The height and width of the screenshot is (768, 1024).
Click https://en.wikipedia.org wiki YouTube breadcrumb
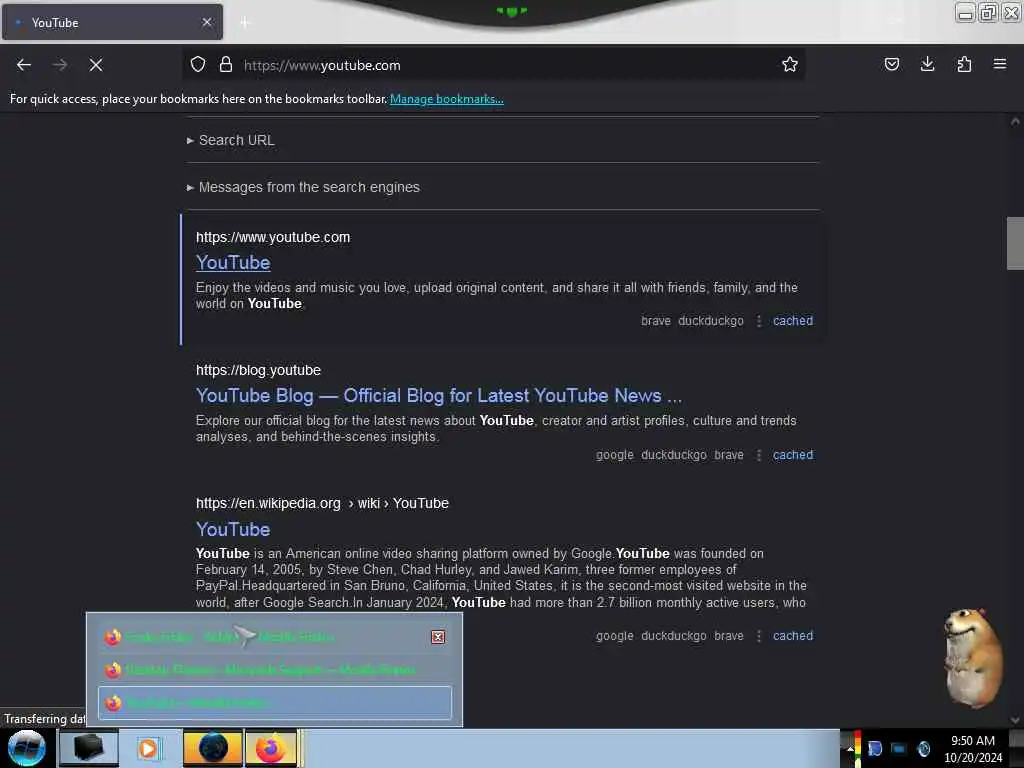point(323,504)
